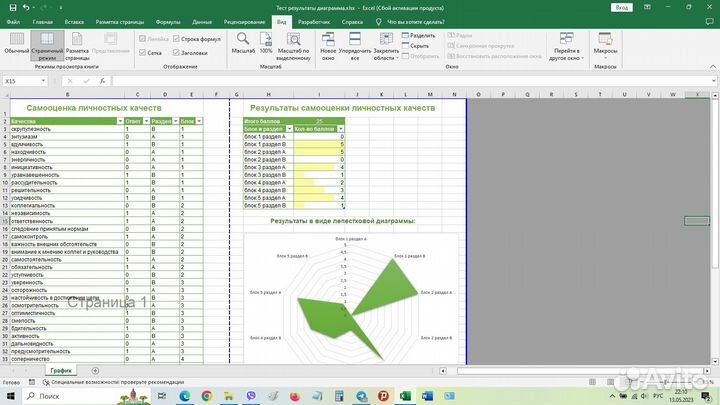The height and width of the screenshot is (405, 720).
Task: Hide the window with Скрыть
Action: point(416,46)
